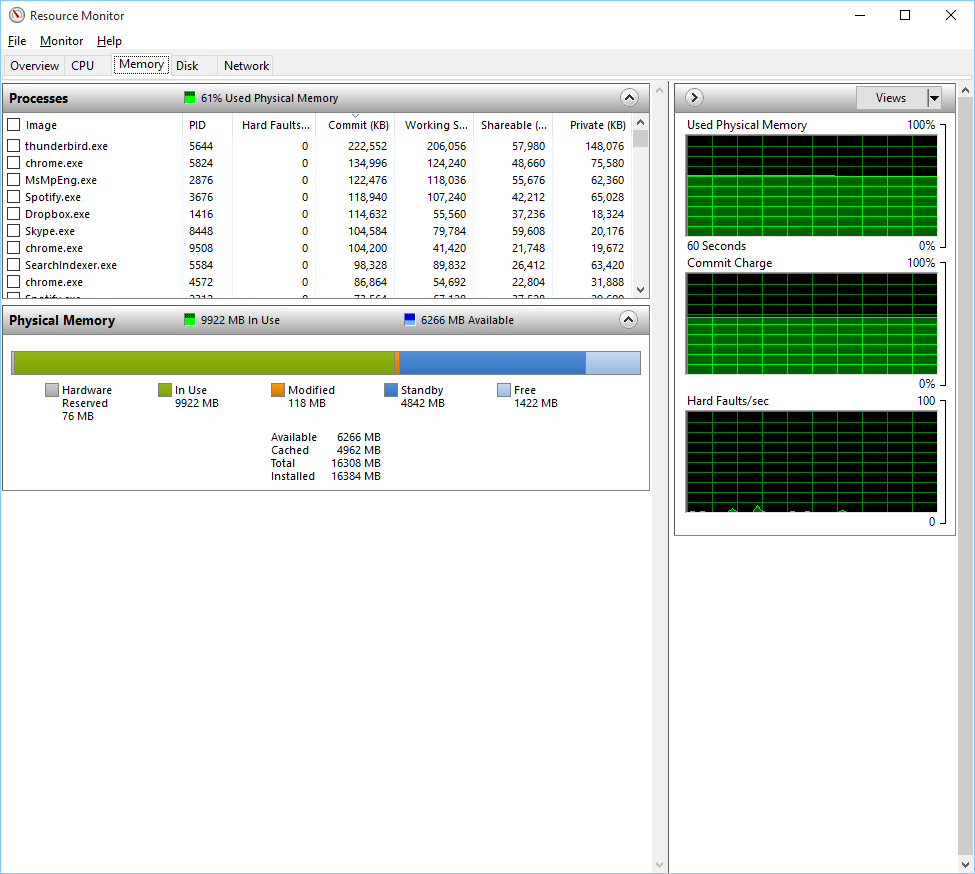Click the In Use green legend swatch
The image size is (975, 874).
pos(165,390)
